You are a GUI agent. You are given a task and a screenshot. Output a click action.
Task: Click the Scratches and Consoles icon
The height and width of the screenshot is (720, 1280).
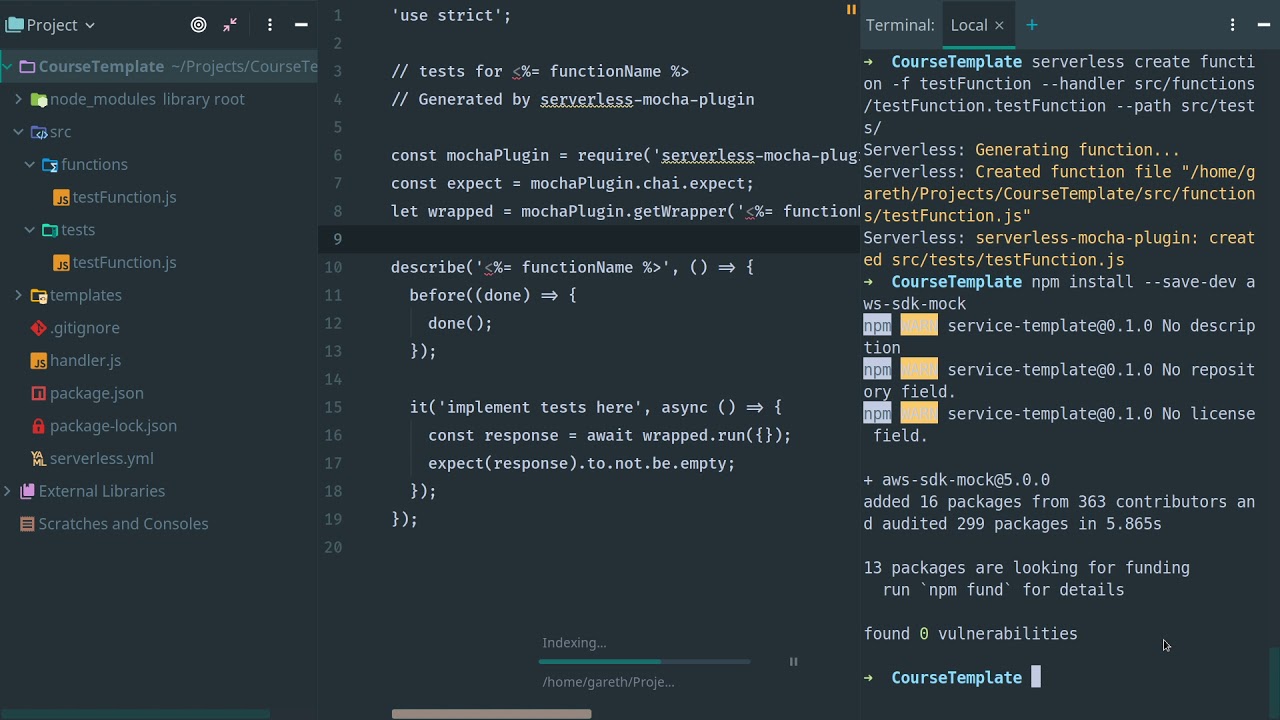pyautogui.click(x=27, y=524)
